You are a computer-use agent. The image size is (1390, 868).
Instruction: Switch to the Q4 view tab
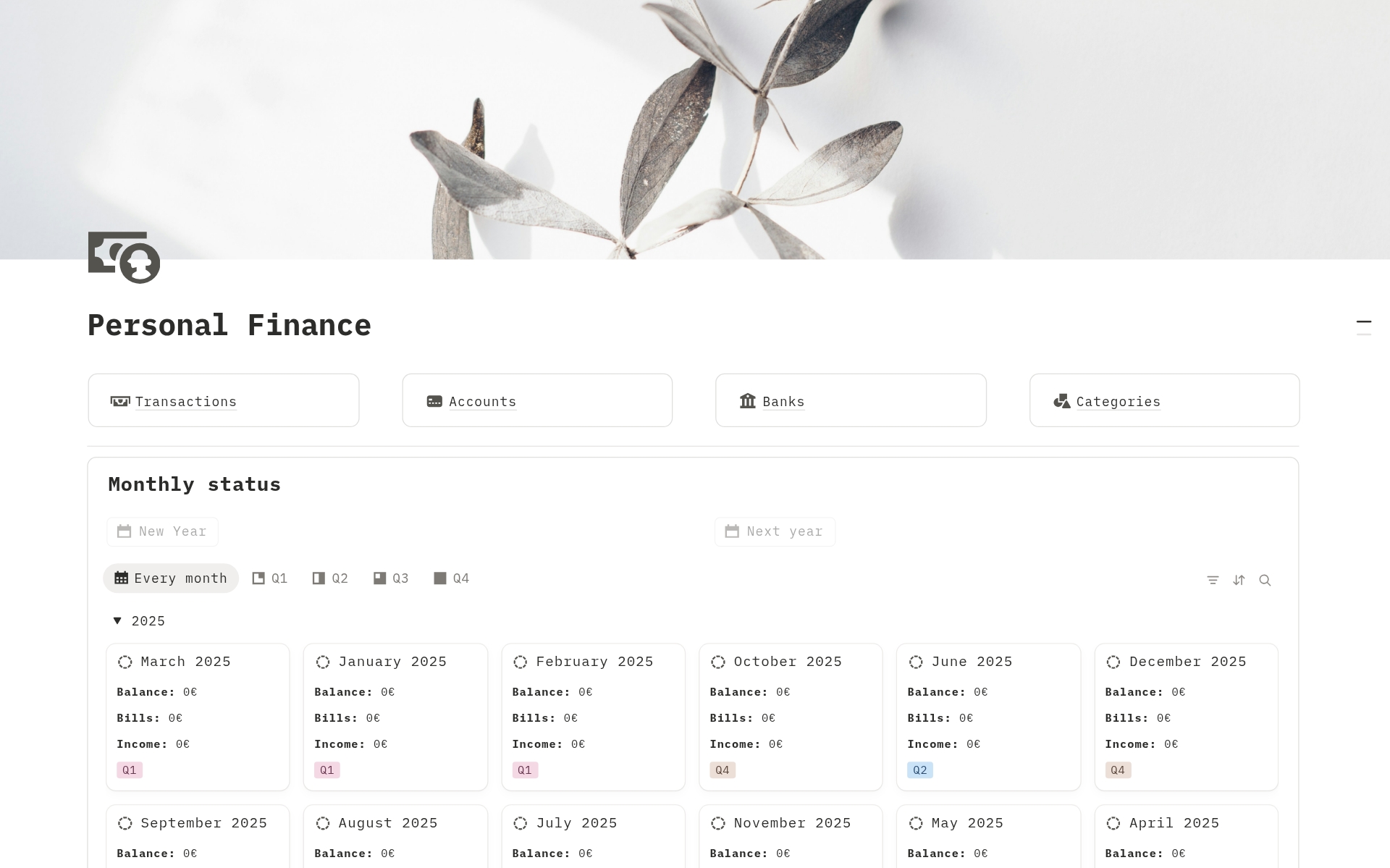click(x=452, y=578)
